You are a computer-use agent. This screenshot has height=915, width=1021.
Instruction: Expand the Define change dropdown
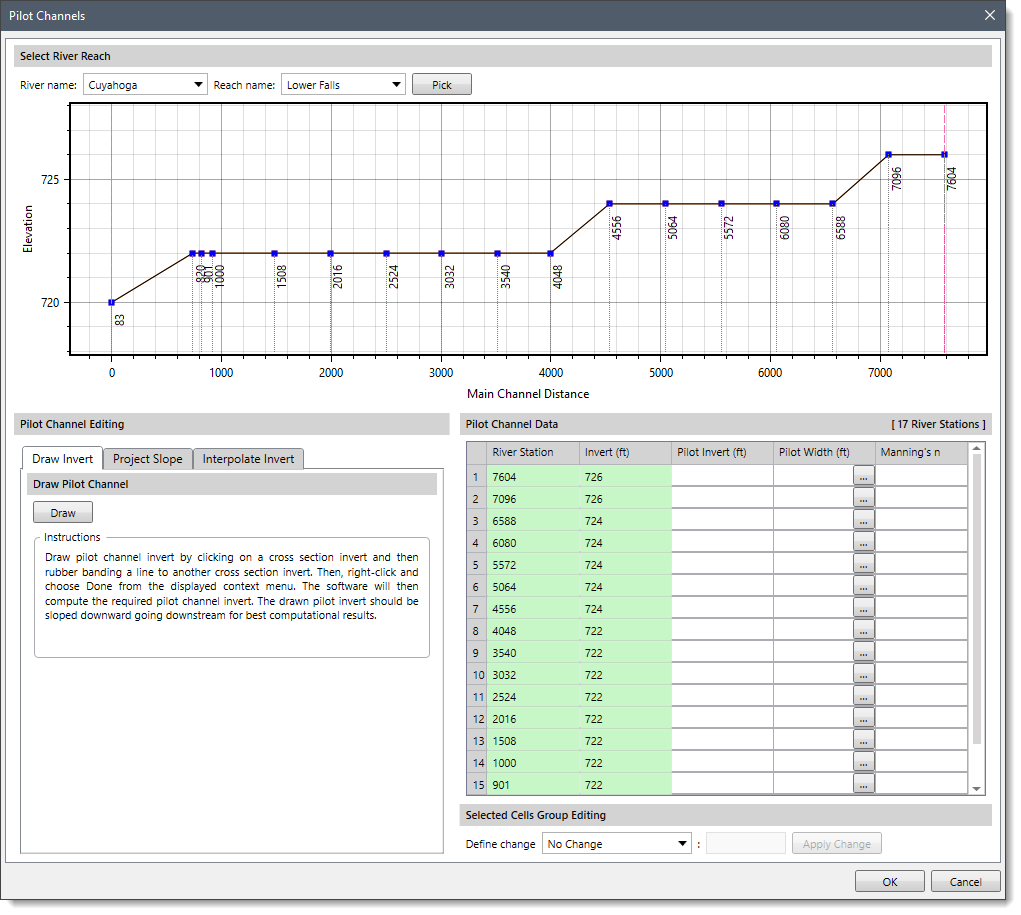[617, 843]
